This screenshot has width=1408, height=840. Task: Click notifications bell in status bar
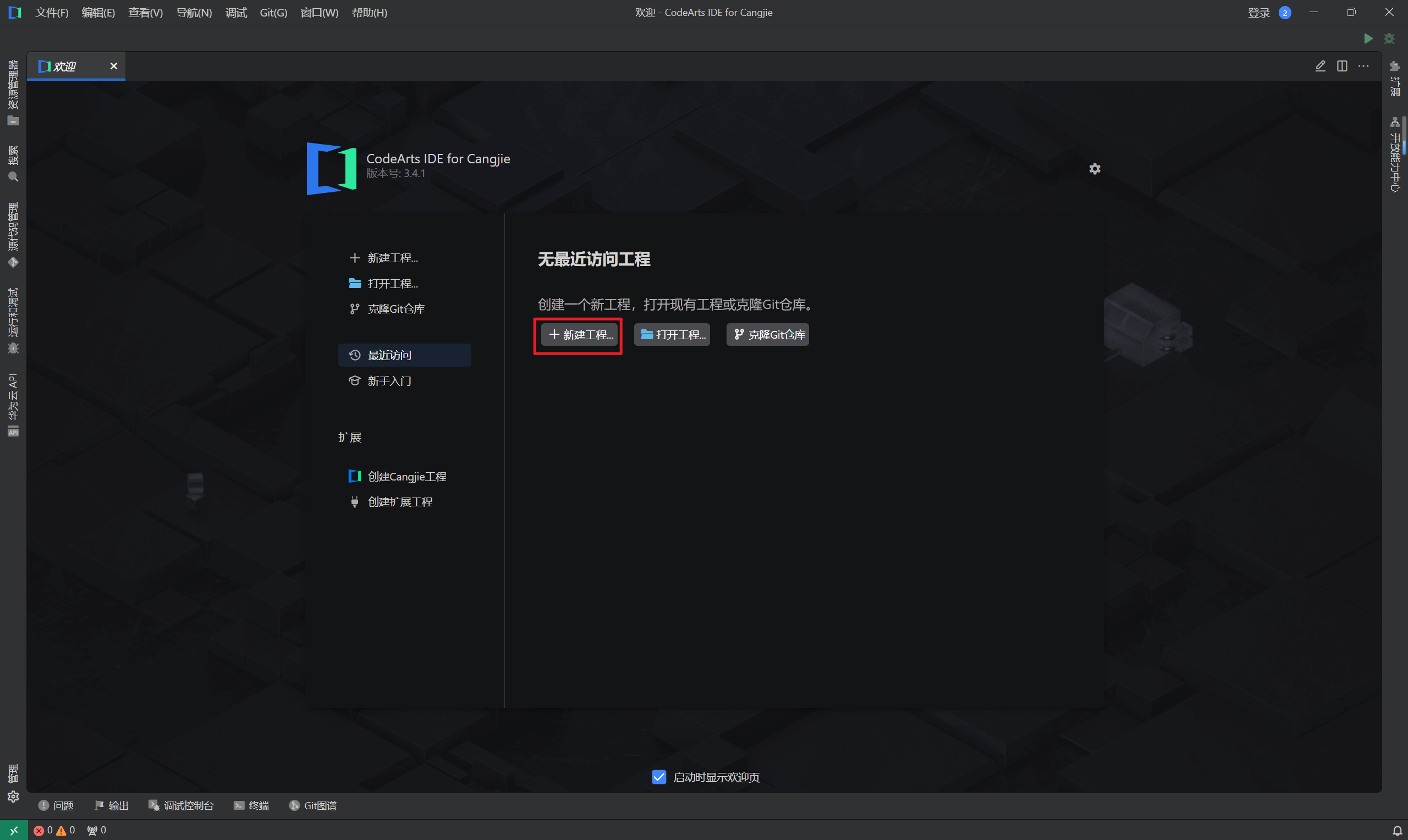1396,830
